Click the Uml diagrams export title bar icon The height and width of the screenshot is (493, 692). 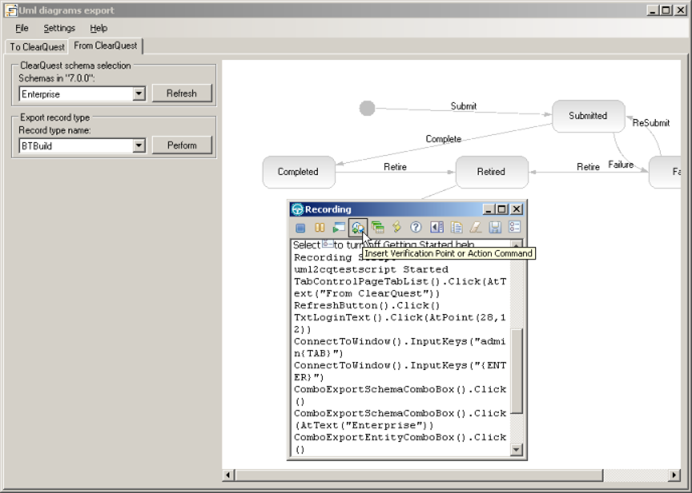tap(11, 10)
